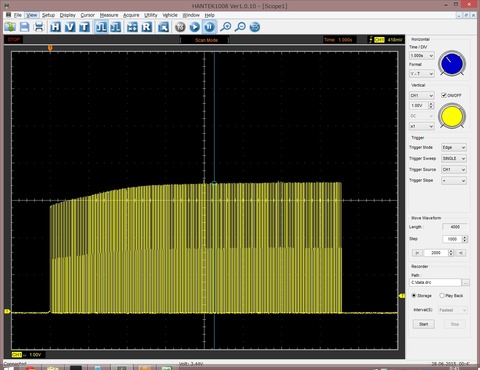Click the Print toolbar icon

(x=39, y=27)
